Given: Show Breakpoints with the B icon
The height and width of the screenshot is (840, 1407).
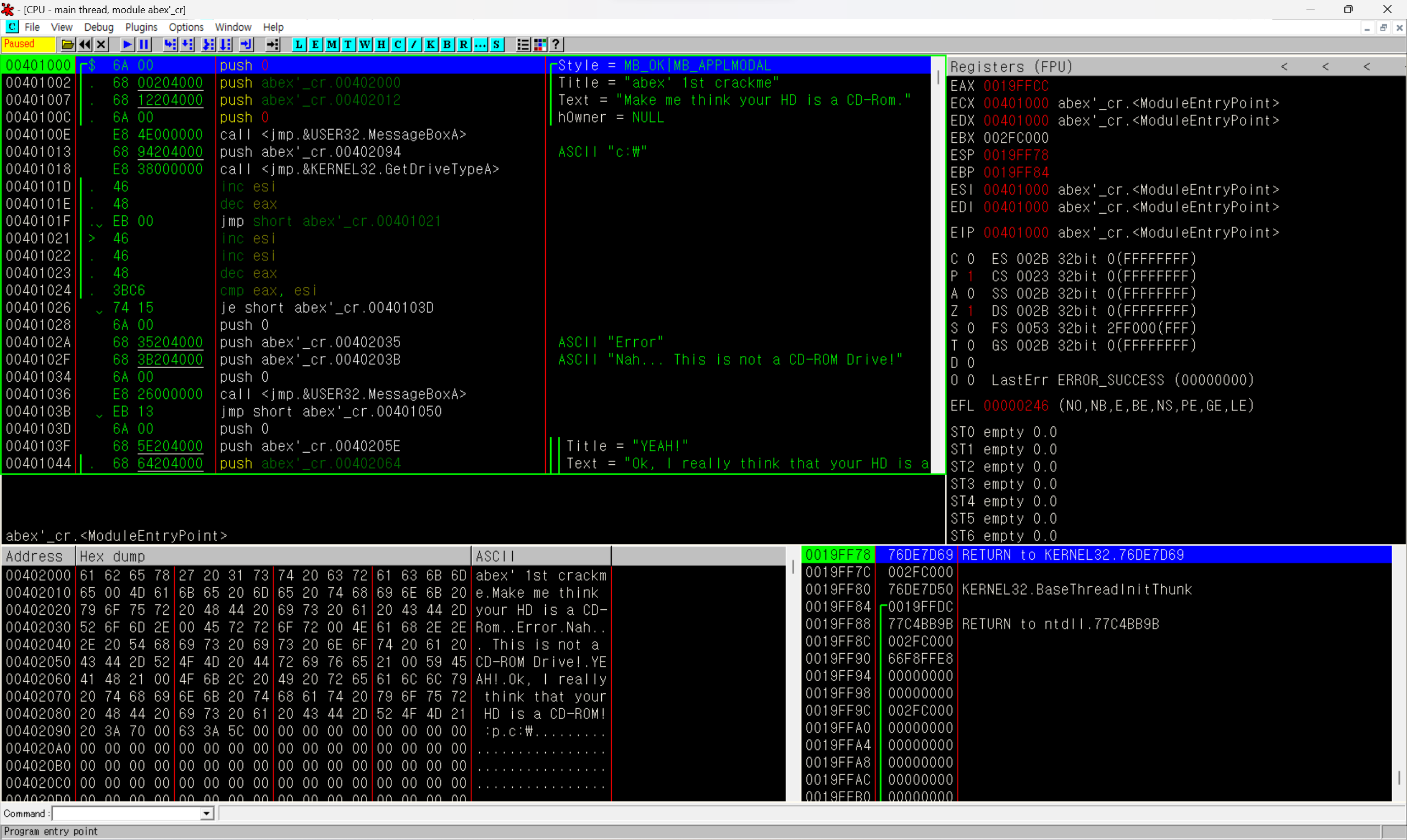Looking at the screenshot, I should (x=447, y=44).
